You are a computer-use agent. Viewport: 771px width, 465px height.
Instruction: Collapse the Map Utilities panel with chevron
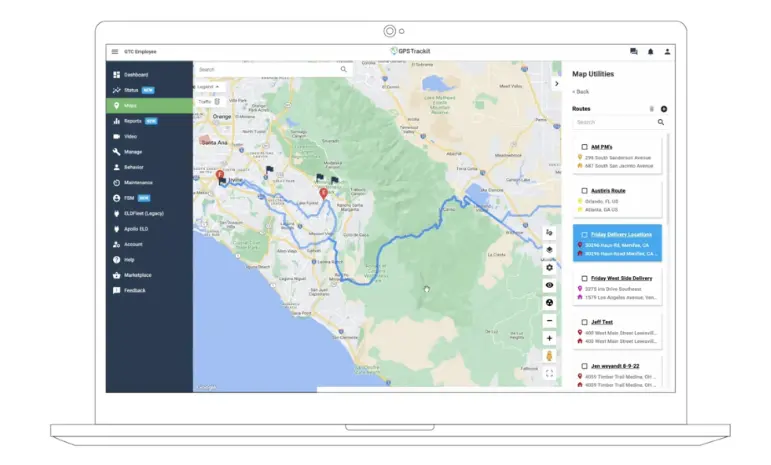tap(557, 84)
